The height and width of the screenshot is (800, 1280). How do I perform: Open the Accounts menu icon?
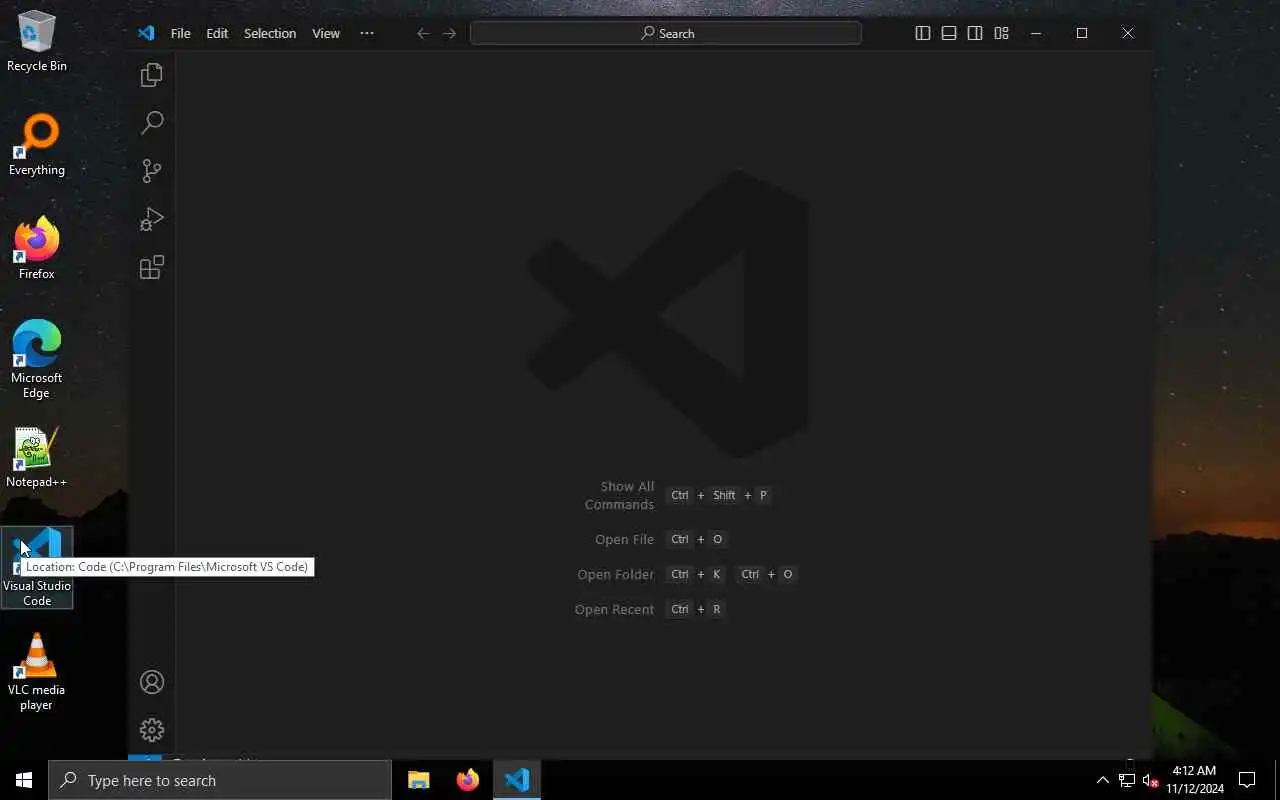(x=152, y=682)
